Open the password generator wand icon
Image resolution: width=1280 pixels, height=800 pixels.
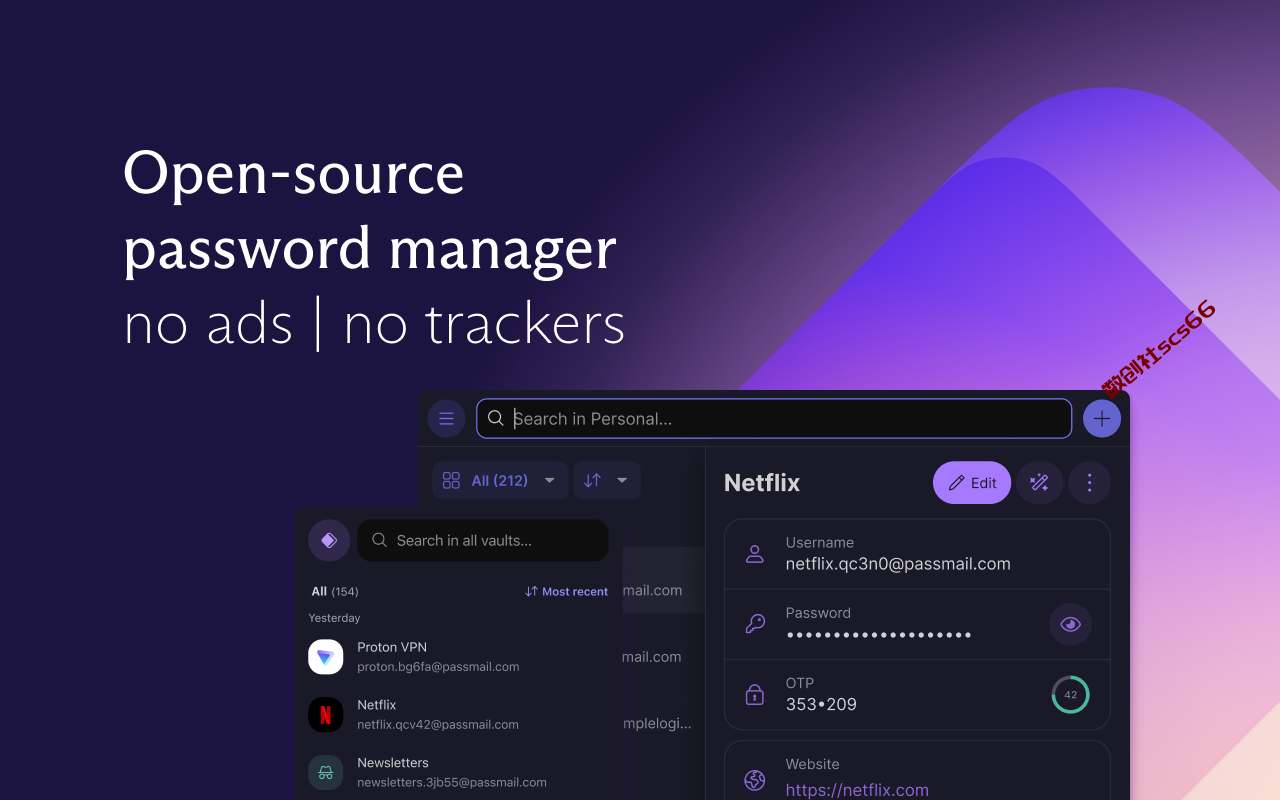[1040, 483]
